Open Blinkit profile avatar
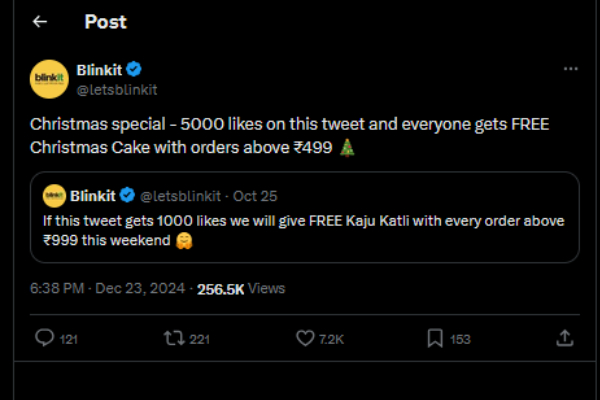 [x=50, y=79]
